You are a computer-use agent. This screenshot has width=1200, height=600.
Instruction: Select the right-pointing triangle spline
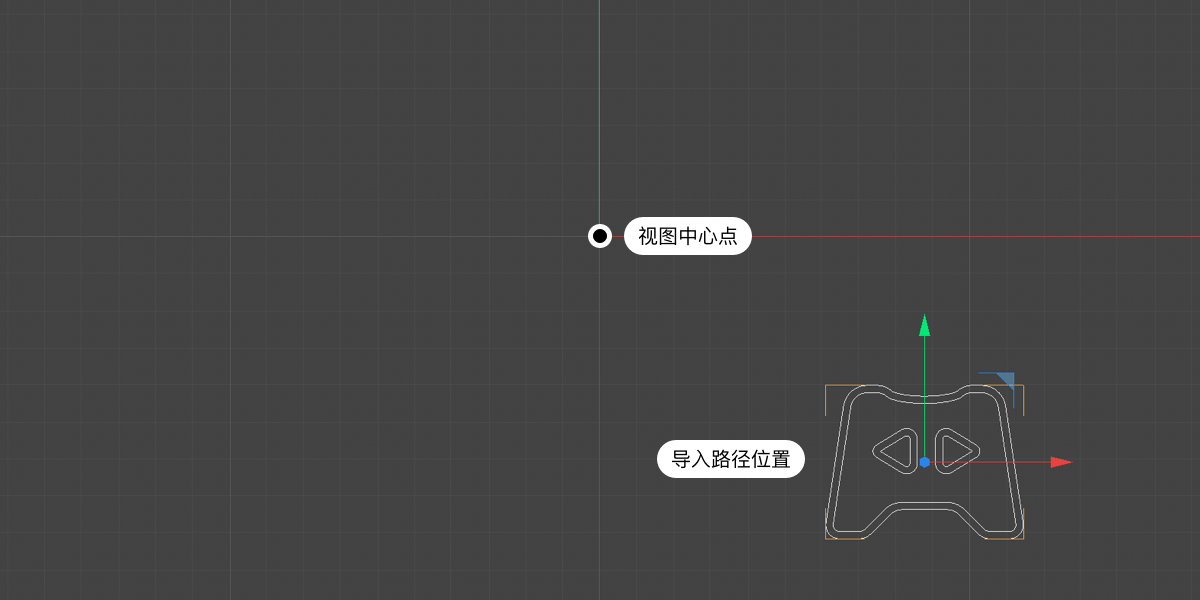click(x=955, y=450)
